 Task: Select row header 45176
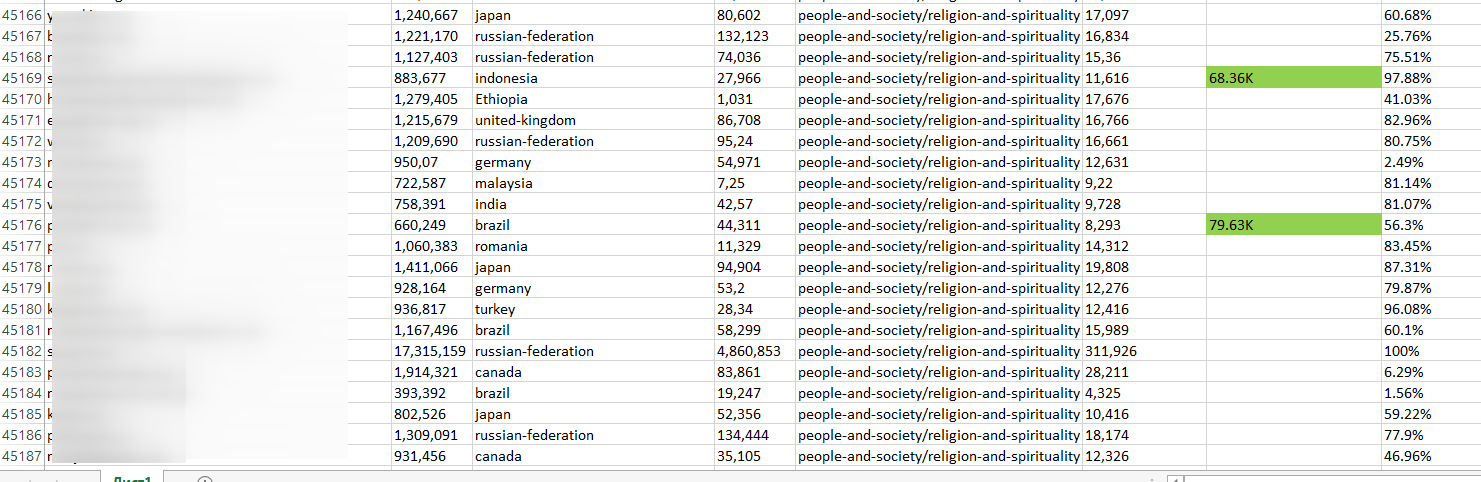tap(22, 225)
